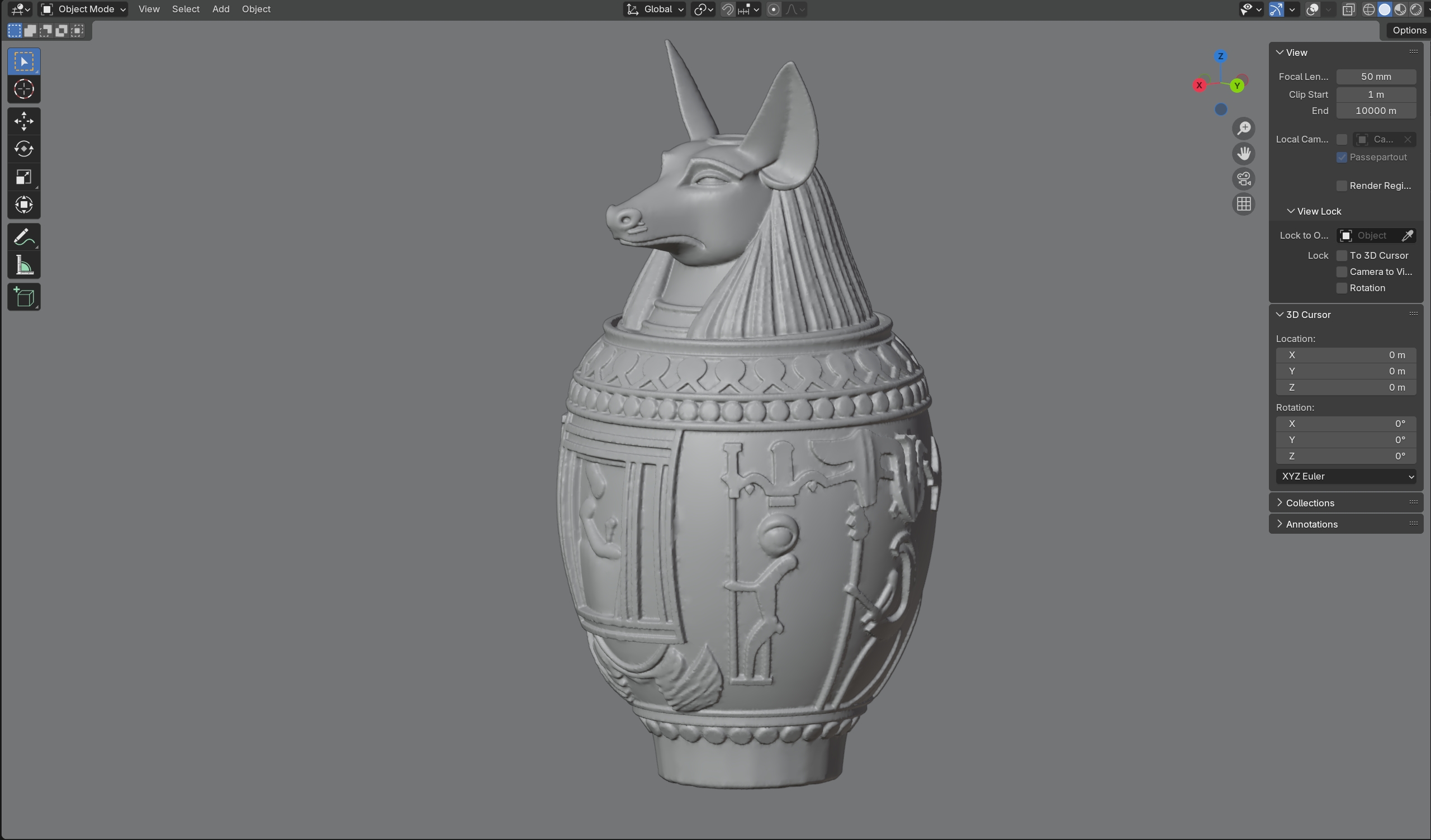Viewport: 1431px width, 840px height.
Task: Expand the Collections panel
Action: coord(1310,503)
